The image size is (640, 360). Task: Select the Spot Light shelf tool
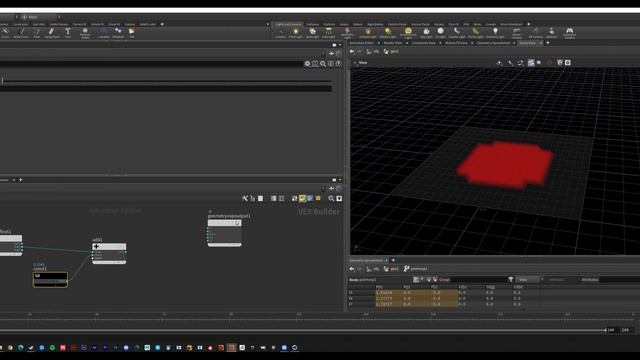click(312, 33)
